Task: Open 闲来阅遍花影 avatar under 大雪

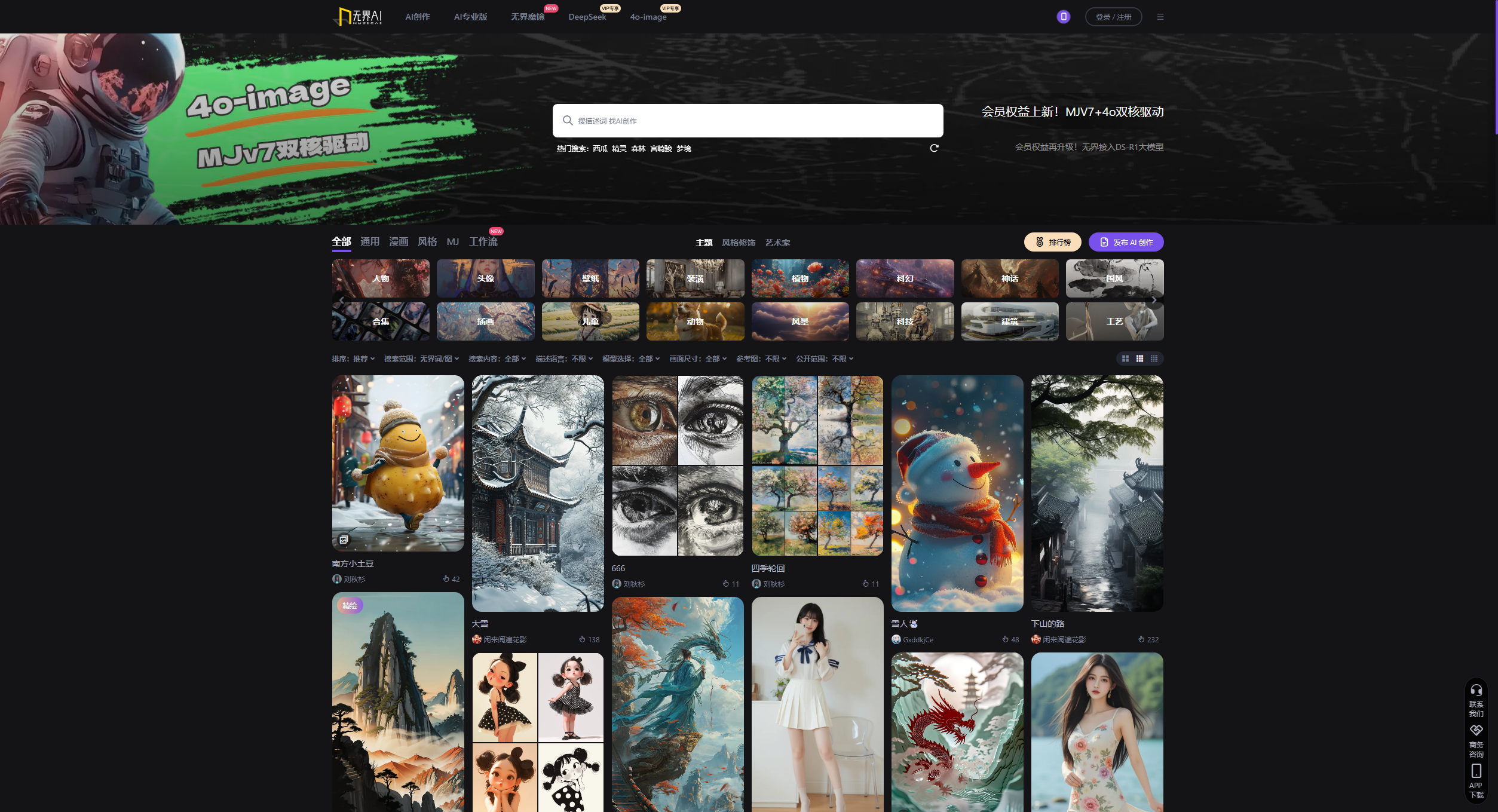Action: (477, 639)
